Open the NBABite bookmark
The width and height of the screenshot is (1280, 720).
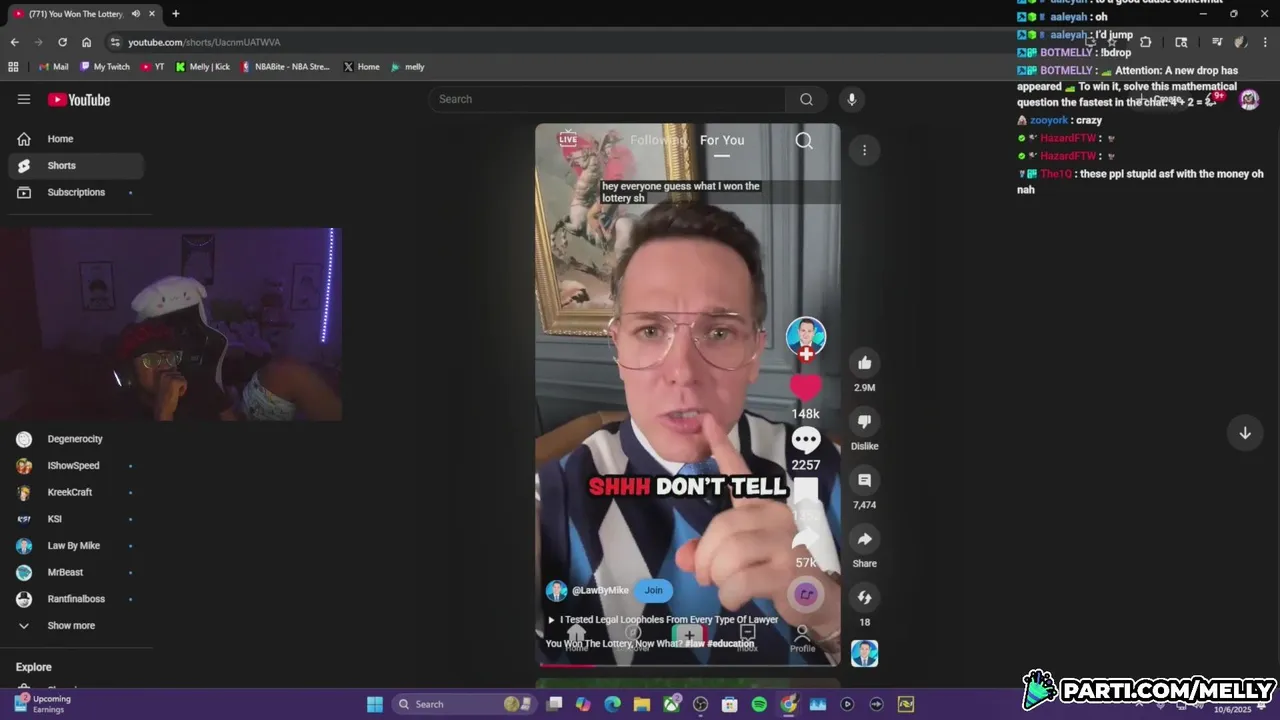(x=285, y=67)
